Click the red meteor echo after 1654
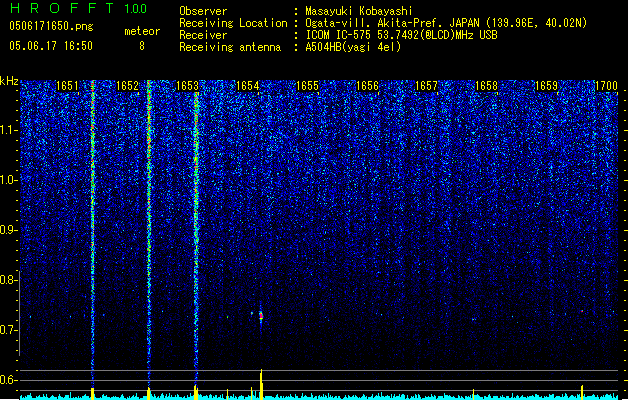Image resolution: width=629 pixels, height=400 pixels. click(x=261, y=316)
